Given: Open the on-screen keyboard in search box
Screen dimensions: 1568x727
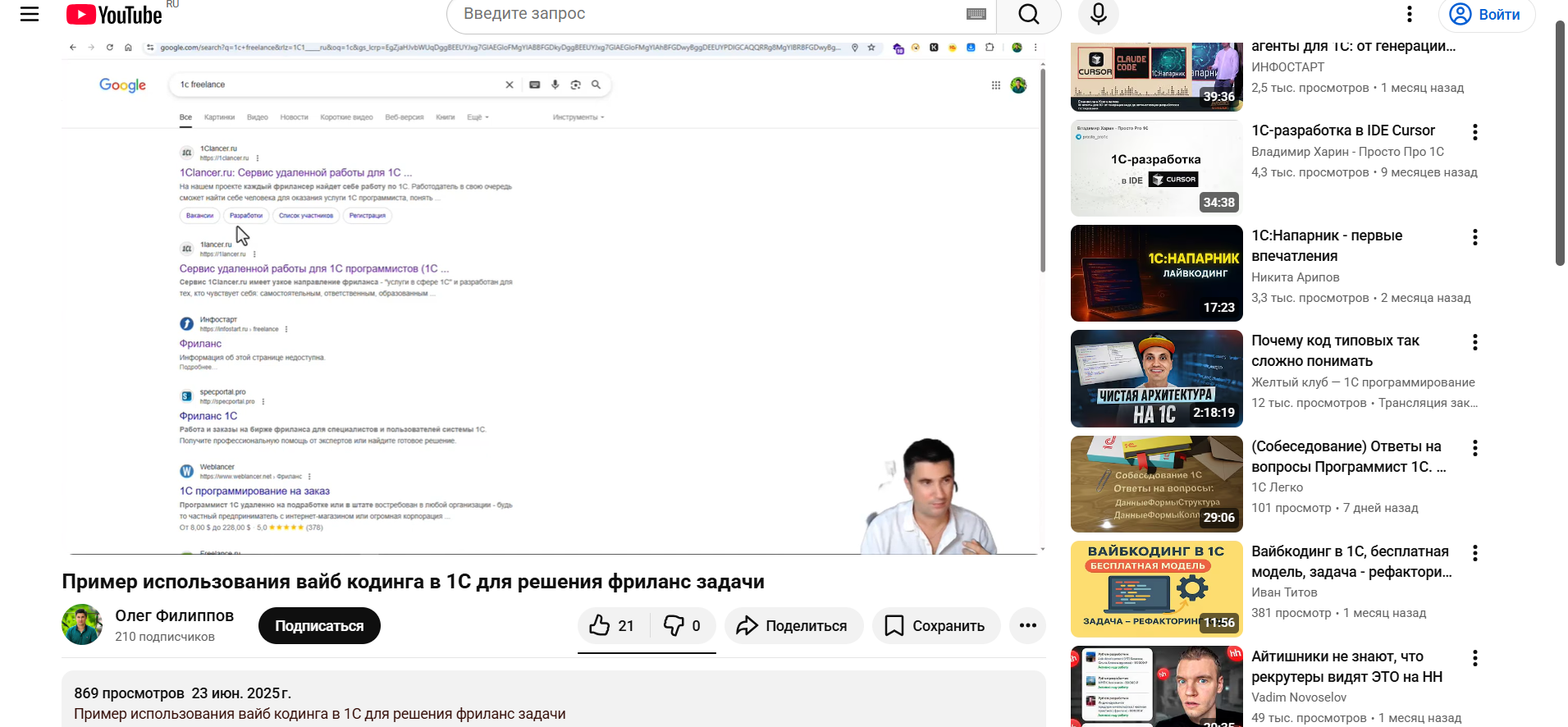Looking at the screenshot, I should [x=976, y=14].
